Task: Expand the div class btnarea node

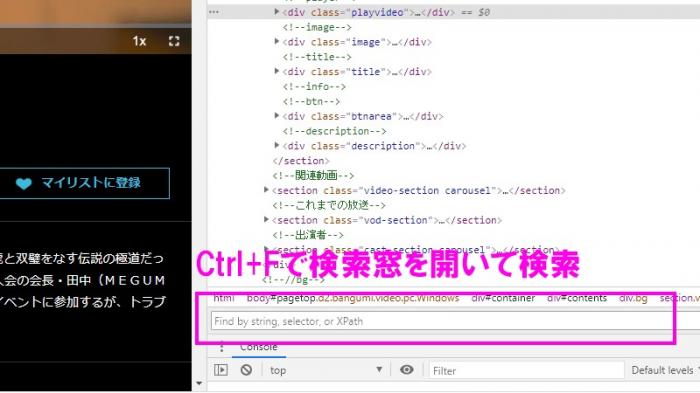Action: point(276,116)
